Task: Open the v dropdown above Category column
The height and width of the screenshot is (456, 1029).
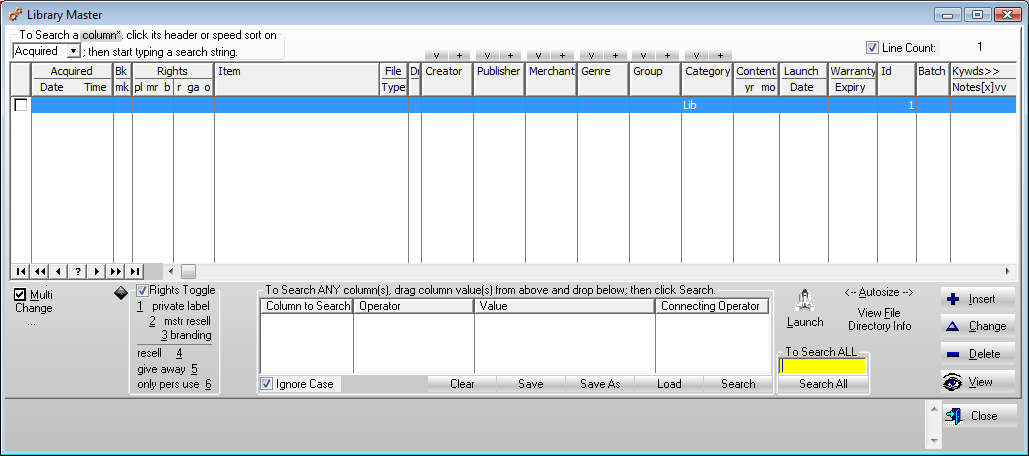Action: click(696, 56)
